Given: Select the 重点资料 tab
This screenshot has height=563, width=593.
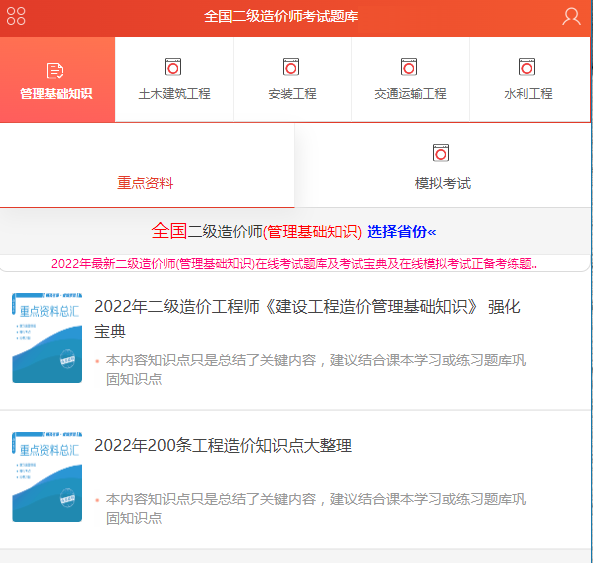Looking at the screenshot, I should tap(147, 166).
